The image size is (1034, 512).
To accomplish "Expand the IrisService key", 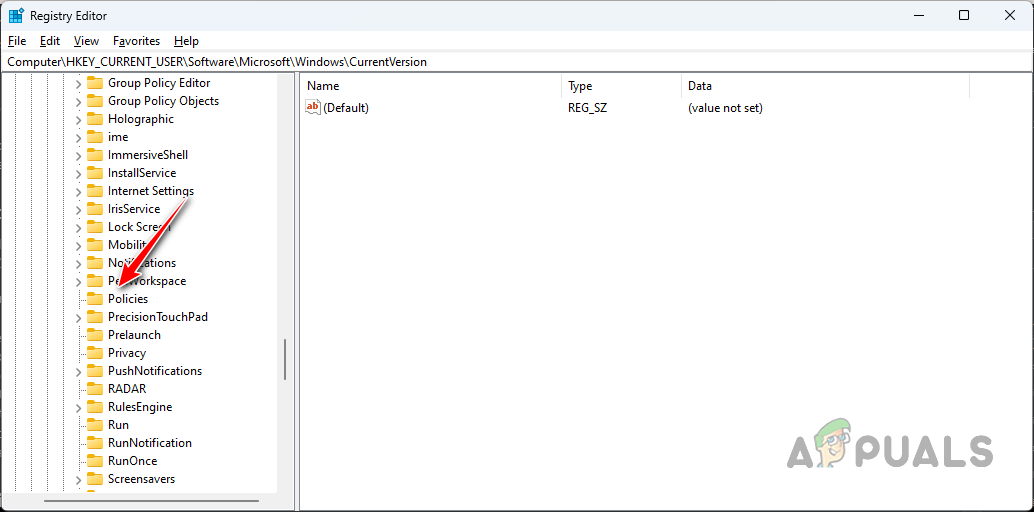I will click(x=78, y=209).
